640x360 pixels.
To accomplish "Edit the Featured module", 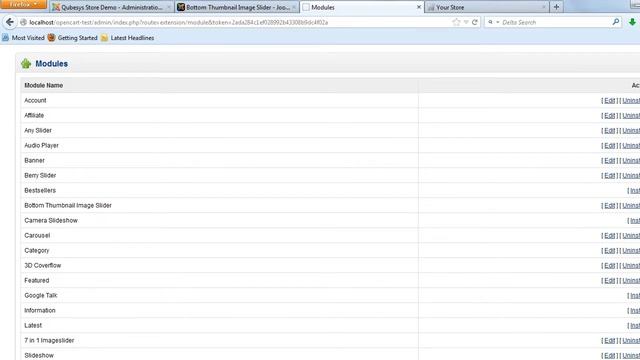I will [x=609, y=281].
